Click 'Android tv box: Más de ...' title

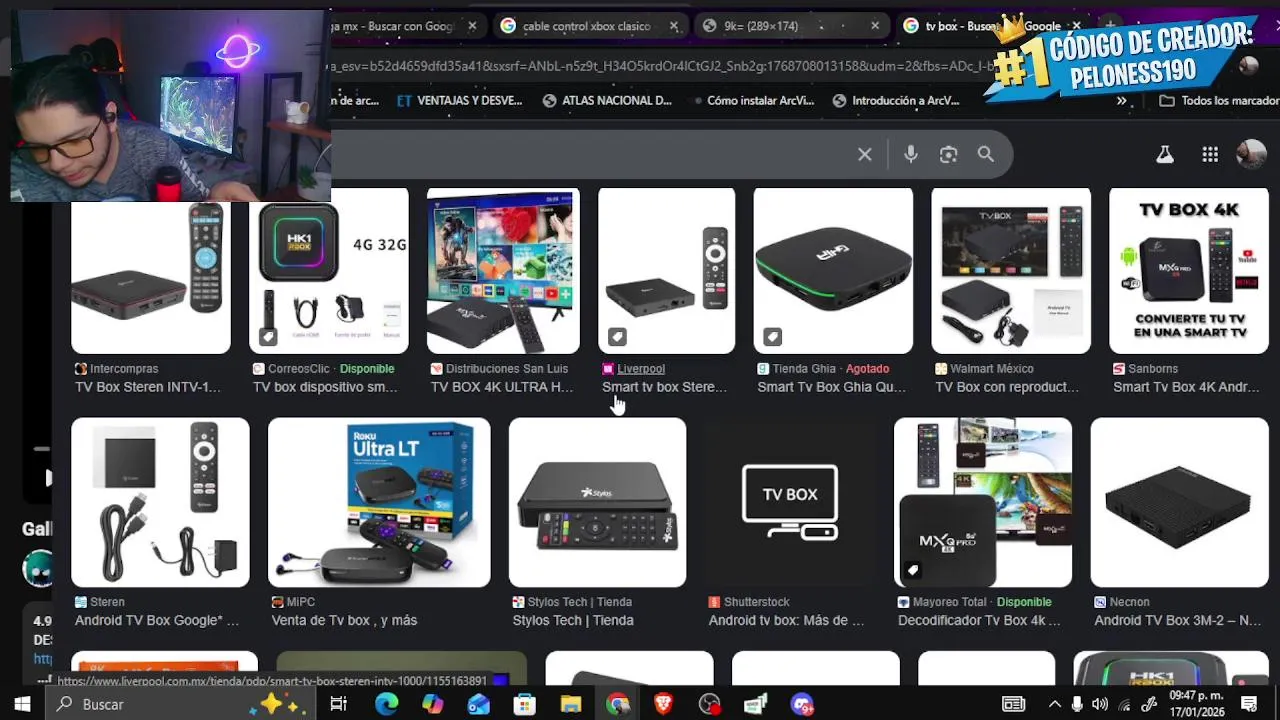(x=786, y=620)
